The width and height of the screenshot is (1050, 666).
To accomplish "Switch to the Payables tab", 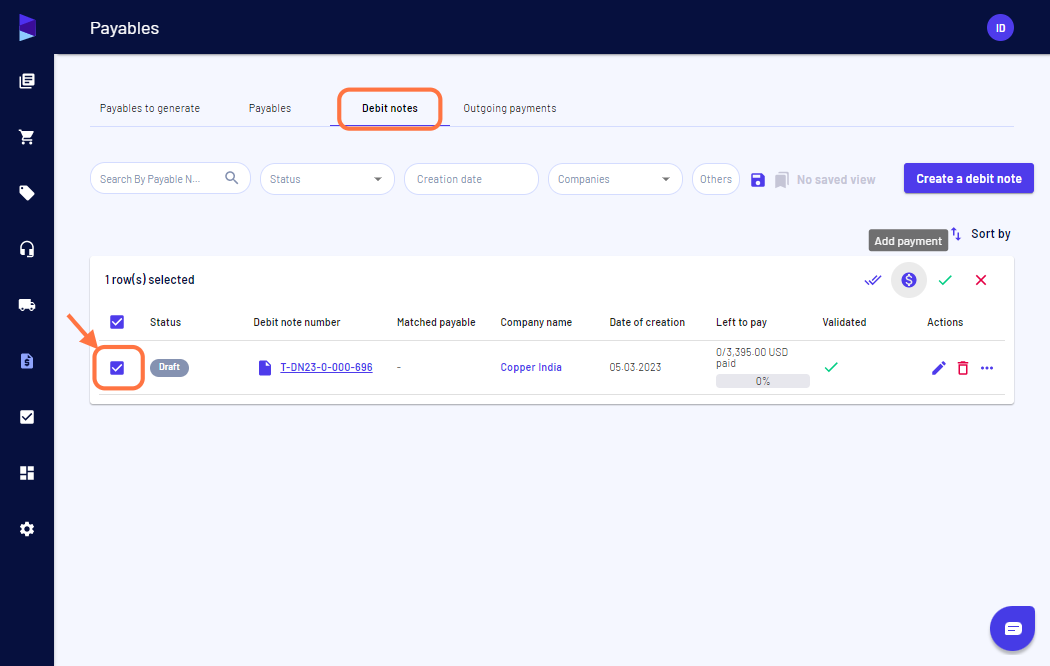I will tap(270, 108).
